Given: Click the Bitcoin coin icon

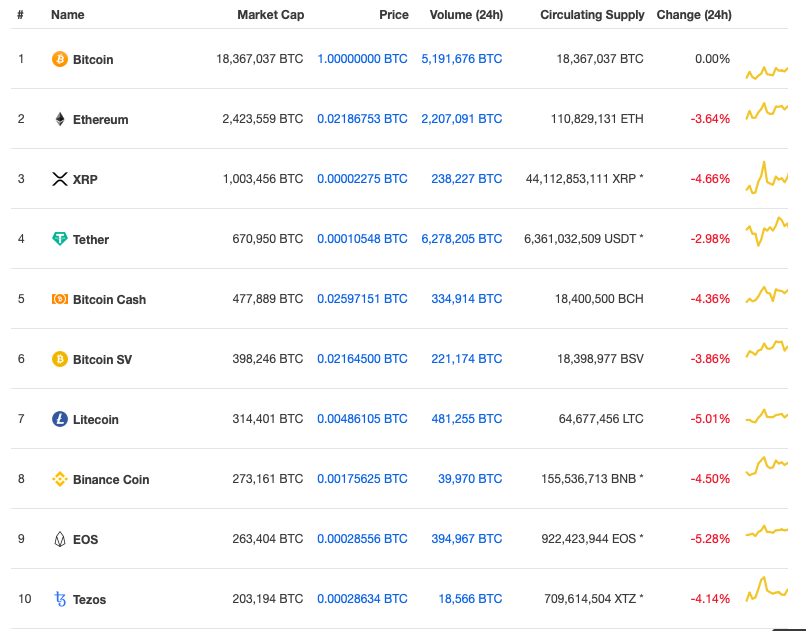Looking at the screenshot, I should tap(59, 59).
